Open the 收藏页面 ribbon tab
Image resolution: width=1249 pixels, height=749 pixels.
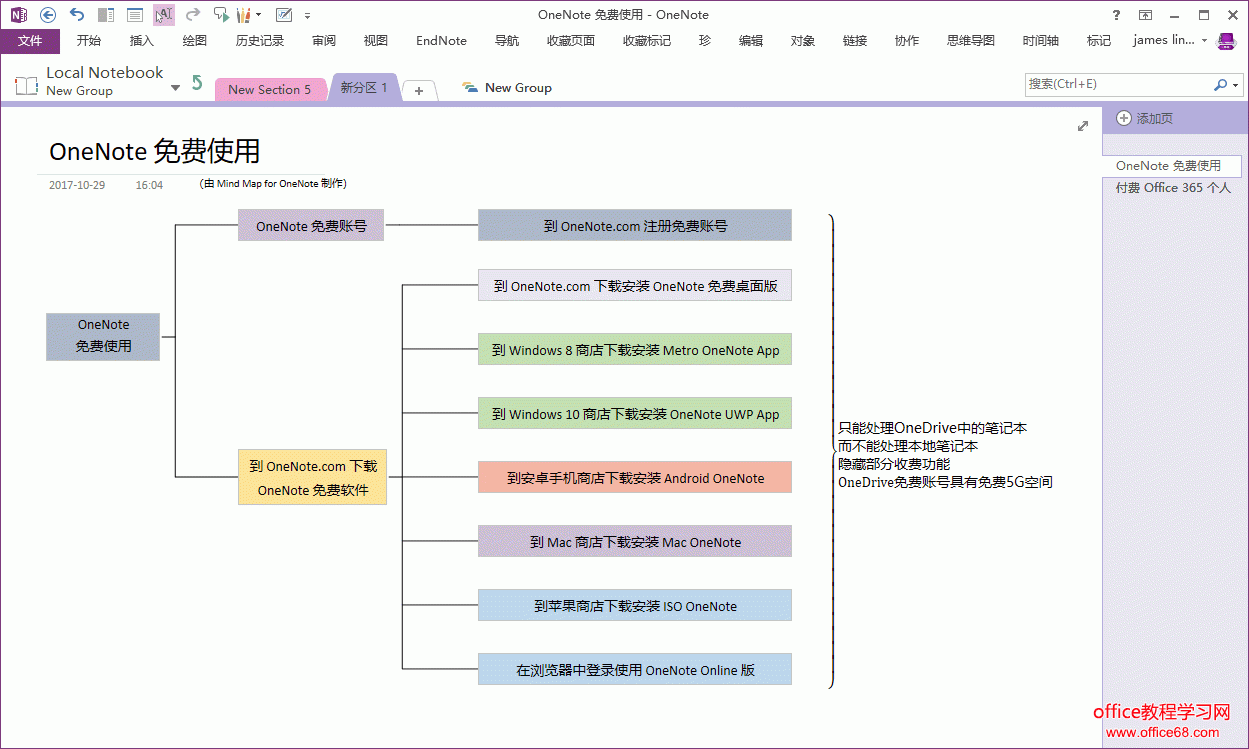point(571,41)
